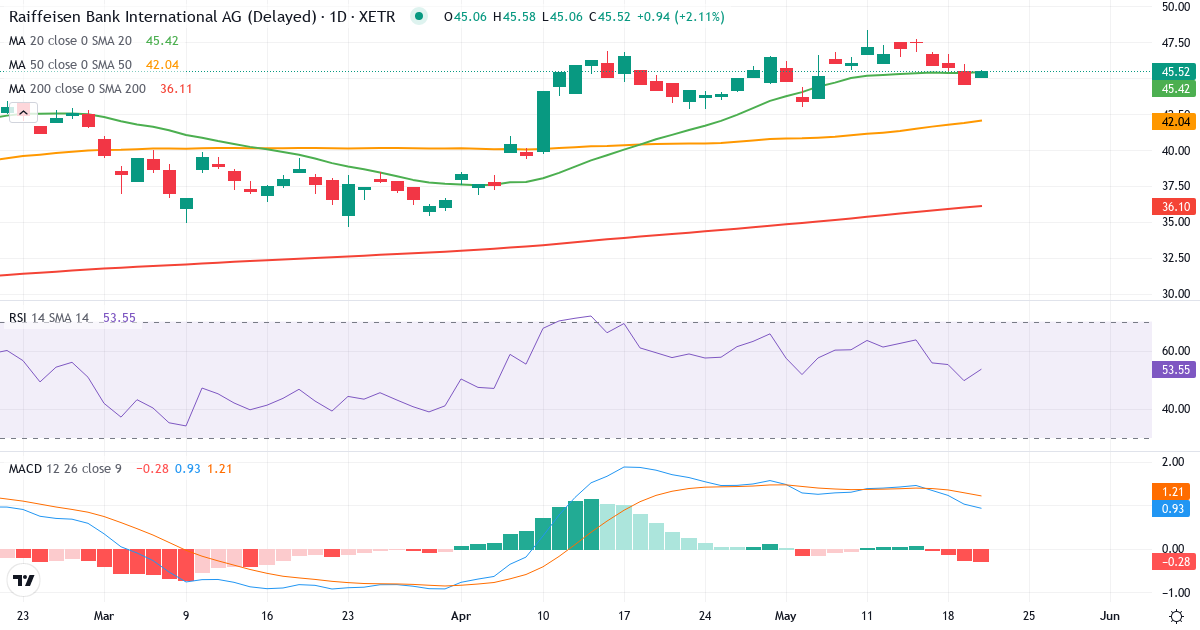
Task: Click the high value H45.58 in header
Action: coord(512,17)
